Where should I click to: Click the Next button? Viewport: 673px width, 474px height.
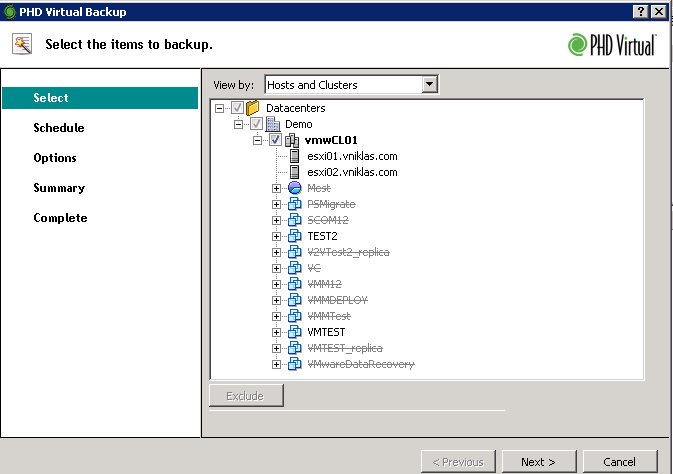pos(539,462)
